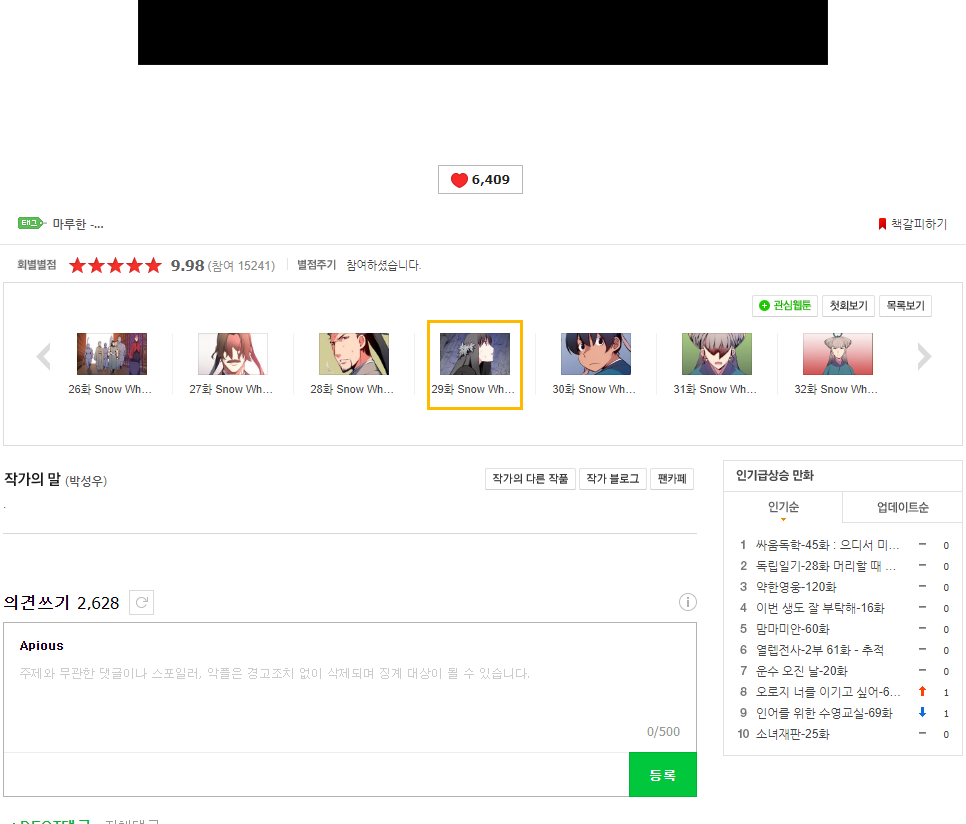The image size is (966, 824).
Task: Open ranked item 약한영웅-120화
Action: [796, 587]
